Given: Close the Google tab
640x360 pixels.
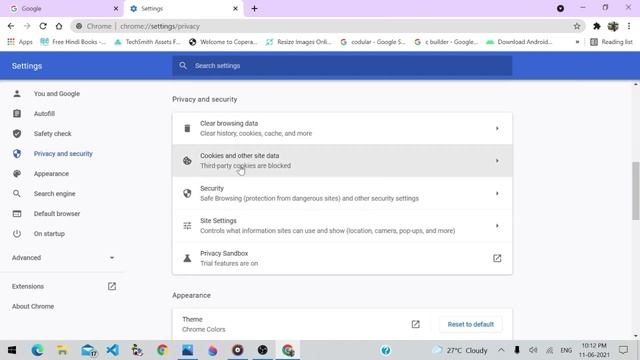Looking at the screenshot, I should [x=116, y=9].
